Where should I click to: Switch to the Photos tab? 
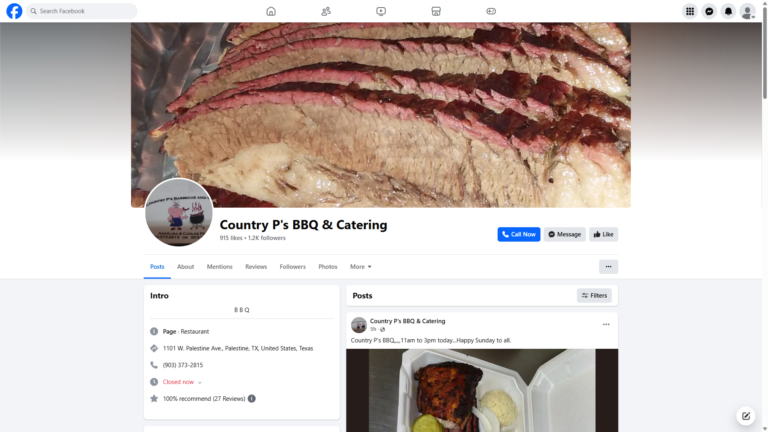click(328, 266)
